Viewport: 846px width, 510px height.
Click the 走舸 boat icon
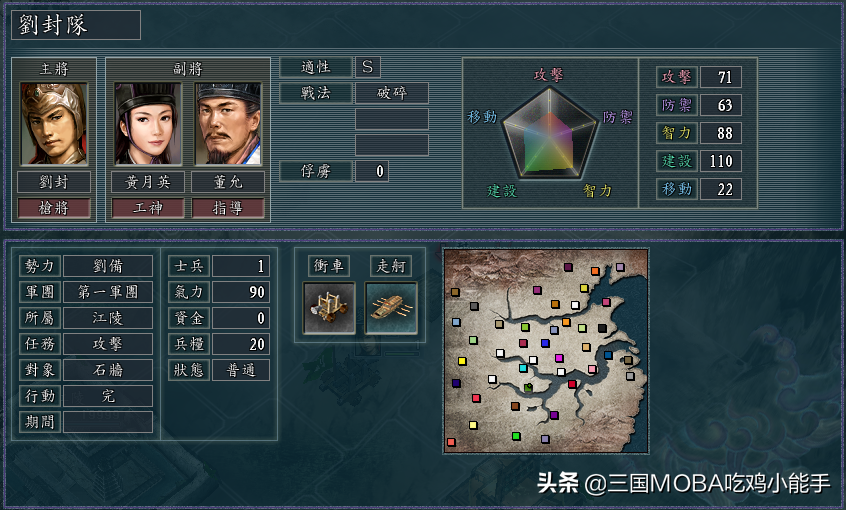[x=391, y=308]
